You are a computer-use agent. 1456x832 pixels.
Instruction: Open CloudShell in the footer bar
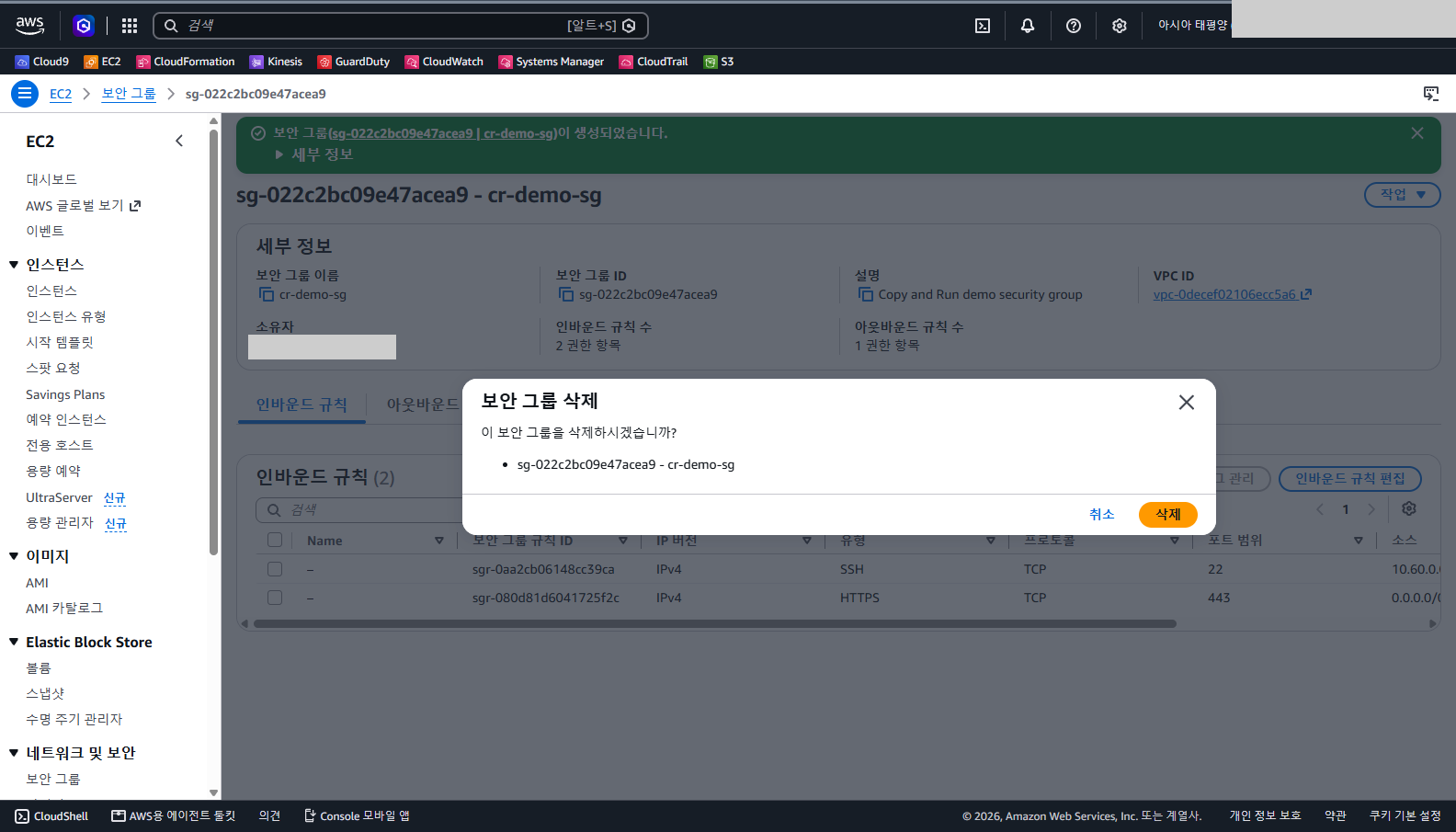pyautogui.click(x=52, y=816)
